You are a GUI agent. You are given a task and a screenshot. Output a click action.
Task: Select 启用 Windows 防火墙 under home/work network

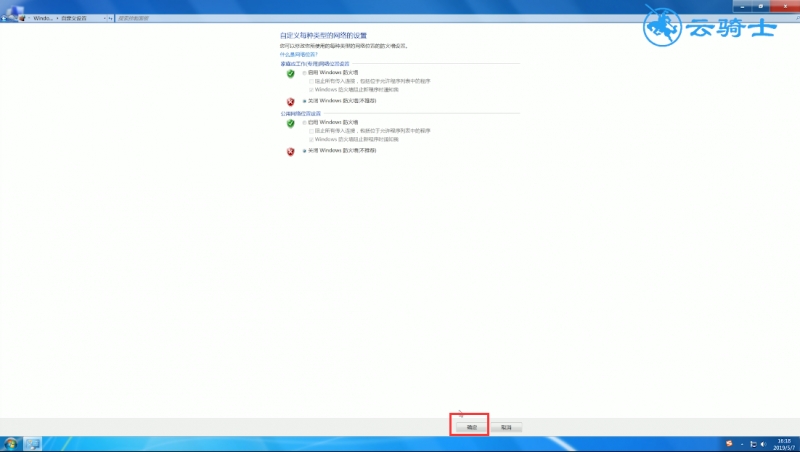305,73
